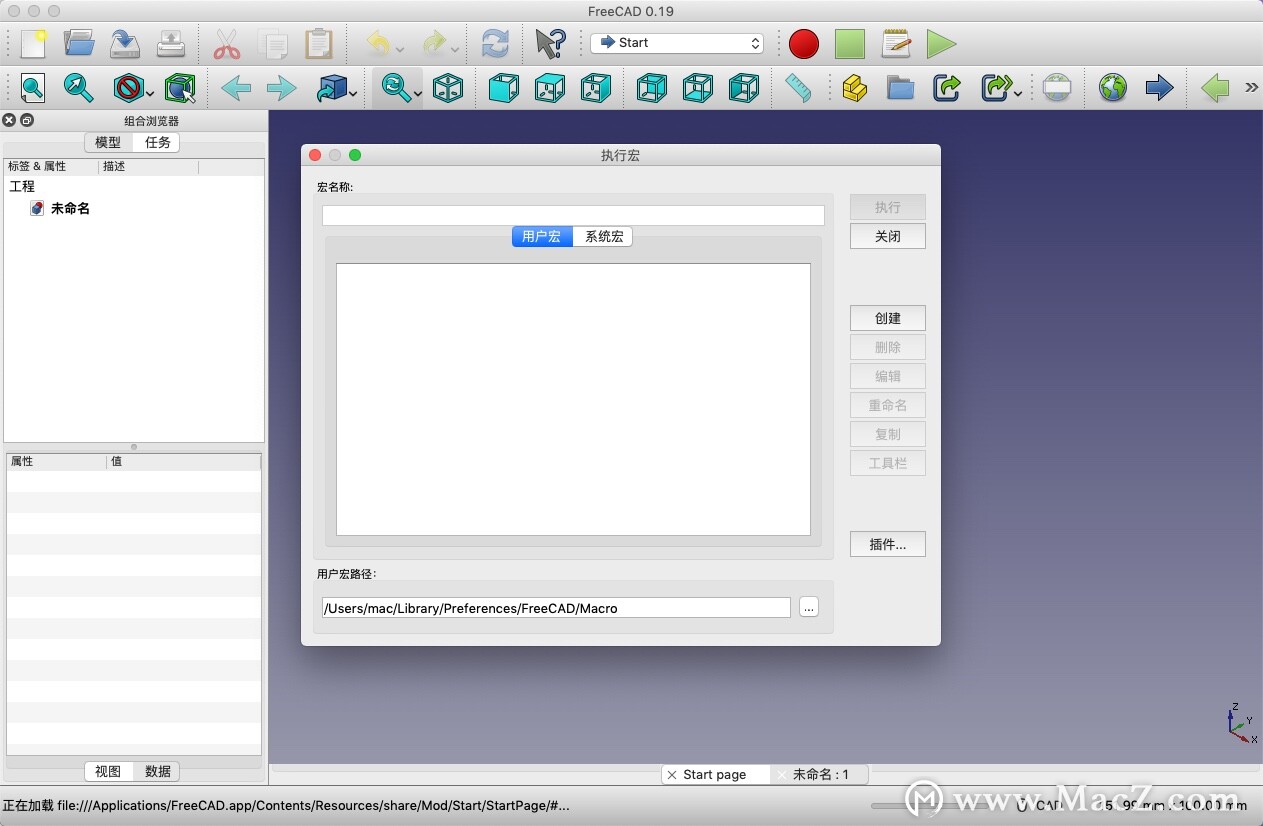Activate the measure distance tool

coord(798,88)
